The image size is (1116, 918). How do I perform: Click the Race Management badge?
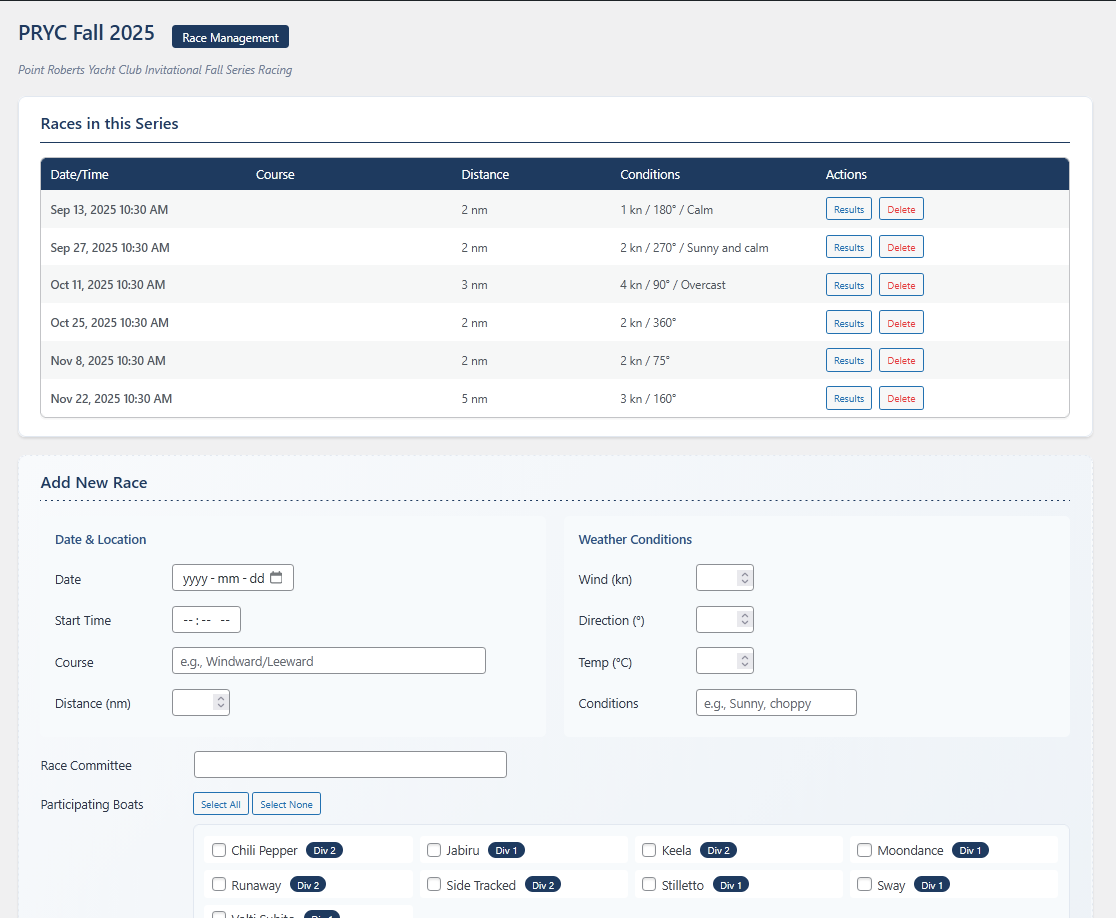click(230, 37)
